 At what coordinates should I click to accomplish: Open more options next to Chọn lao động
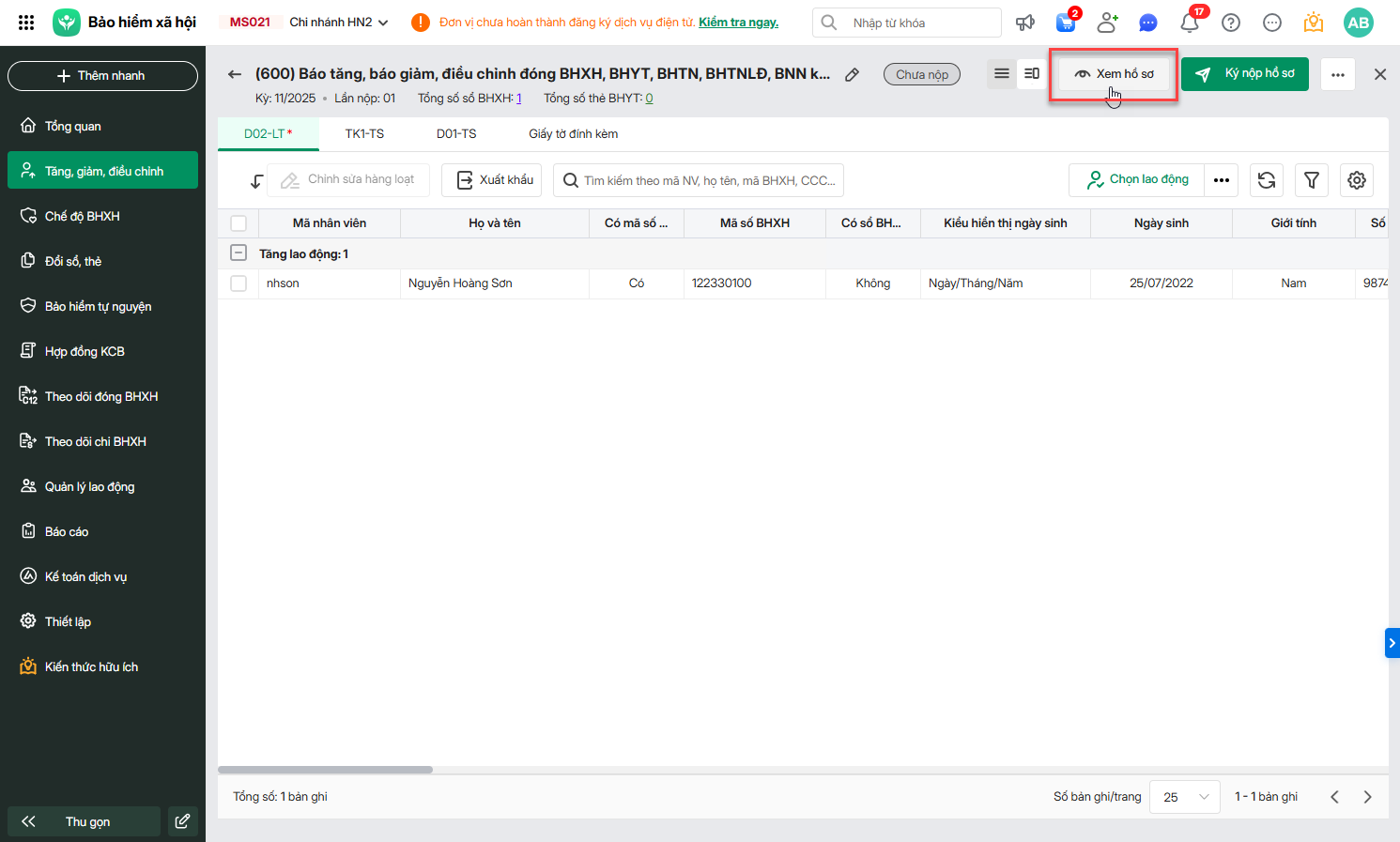tap(1222, 180)
